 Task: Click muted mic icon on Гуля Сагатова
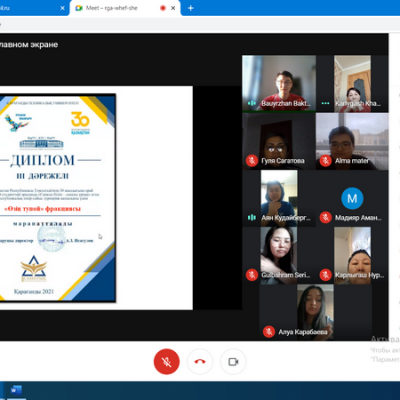252,161
